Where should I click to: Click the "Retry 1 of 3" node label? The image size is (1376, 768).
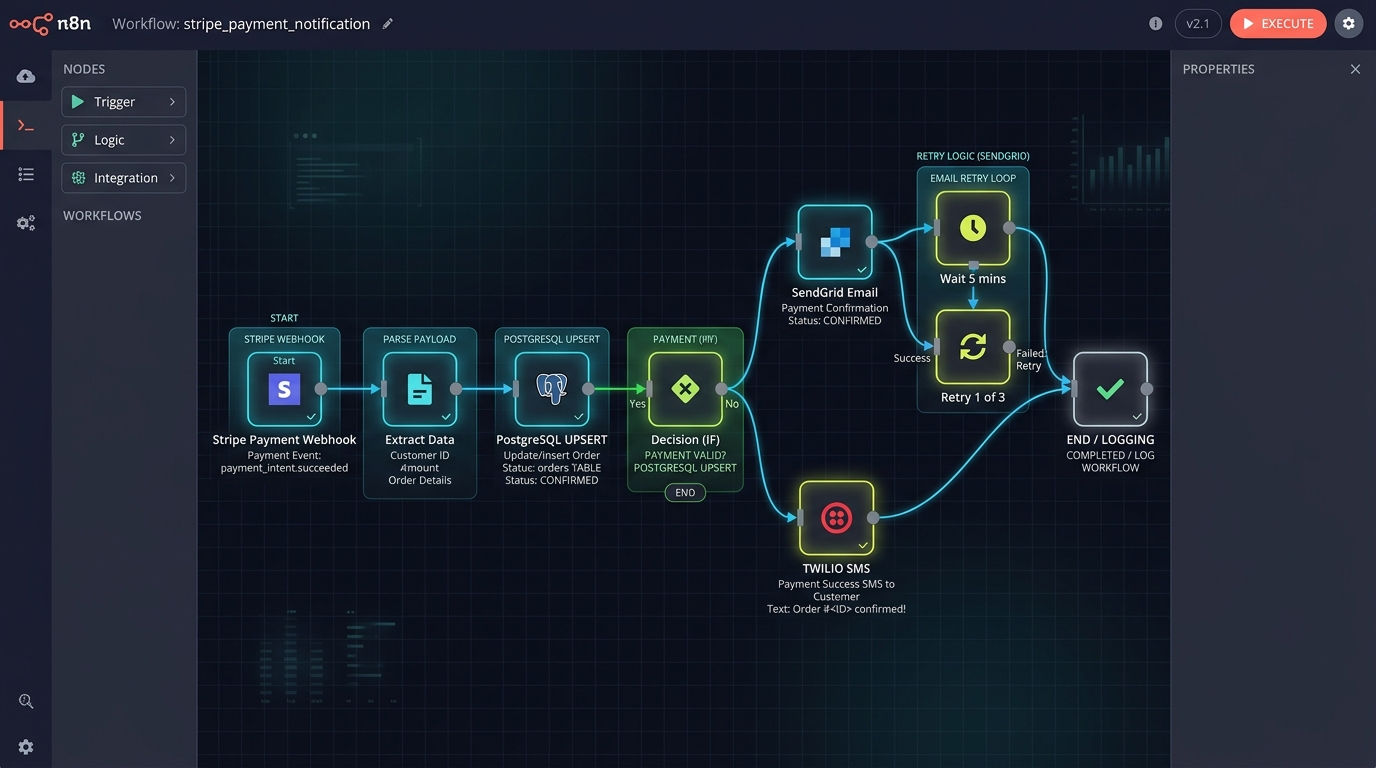973,397
